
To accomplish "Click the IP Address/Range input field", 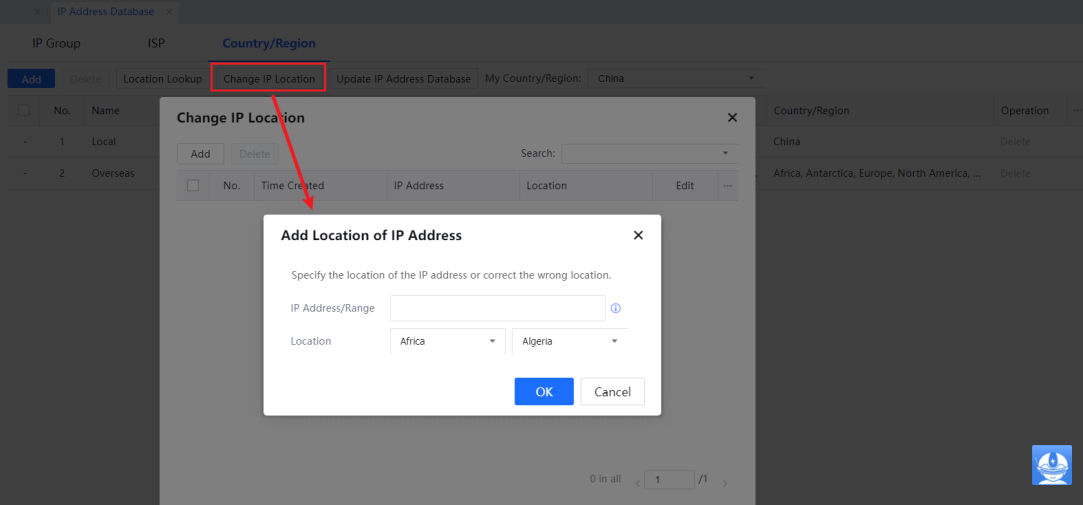I will click(x=497, y=308).
